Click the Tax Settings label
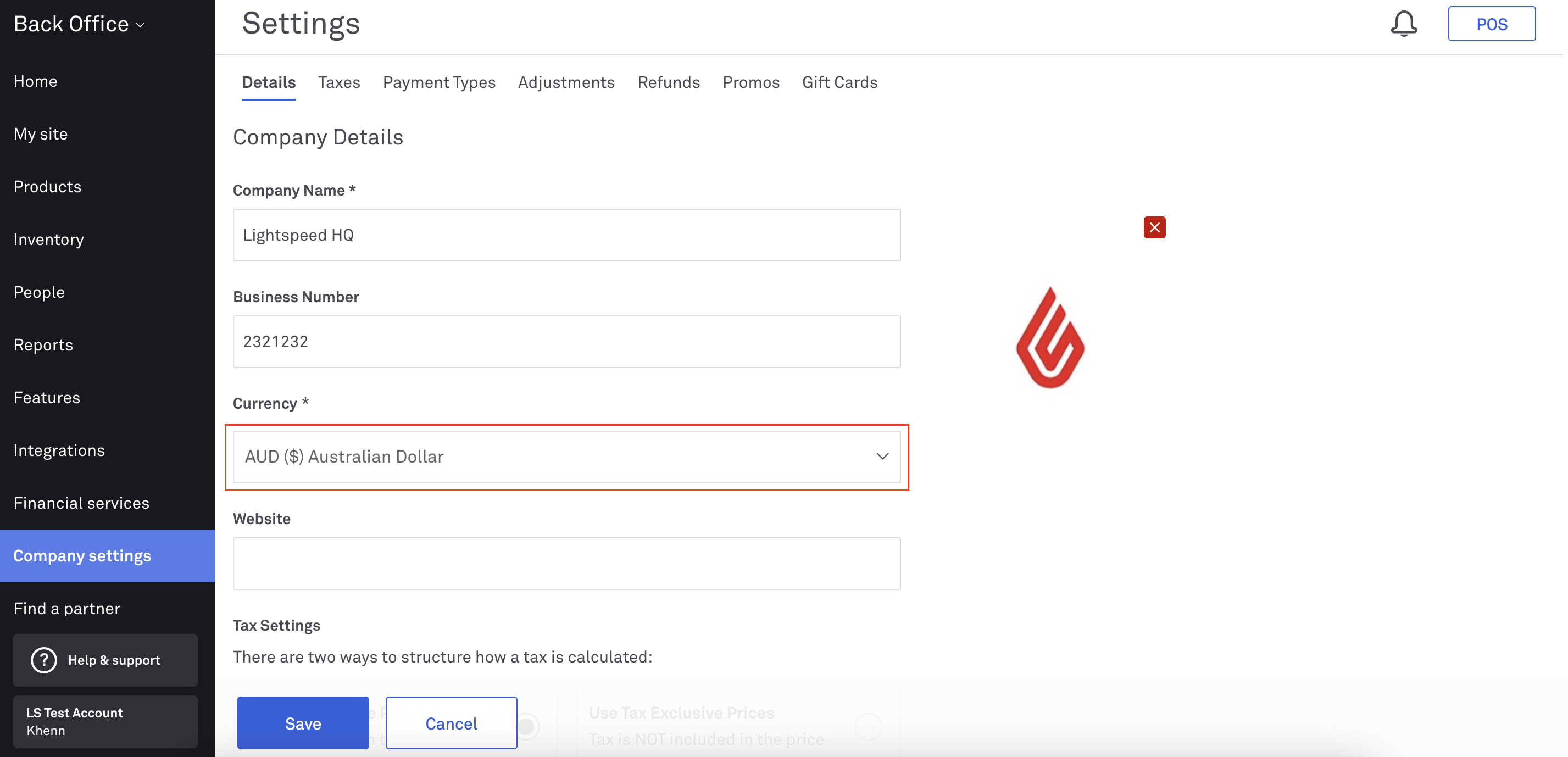Viewport: 1568px width, 757px height. pos(276,626)
